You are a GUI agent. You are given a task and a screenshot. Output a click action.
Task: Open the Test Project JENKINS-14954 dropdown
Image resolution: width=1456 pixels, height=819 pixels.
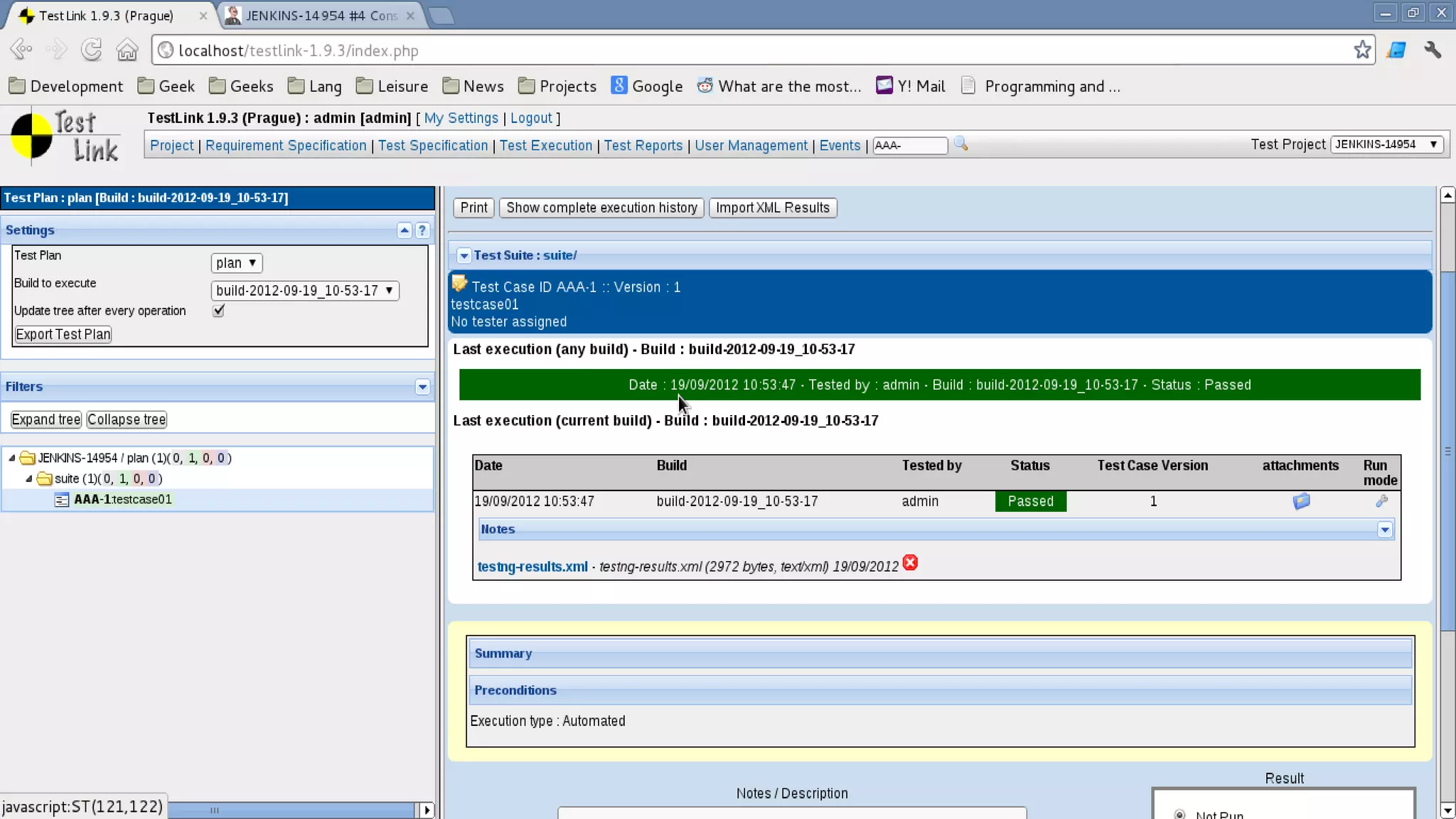pyautogui.click(x=1386, y=144)
